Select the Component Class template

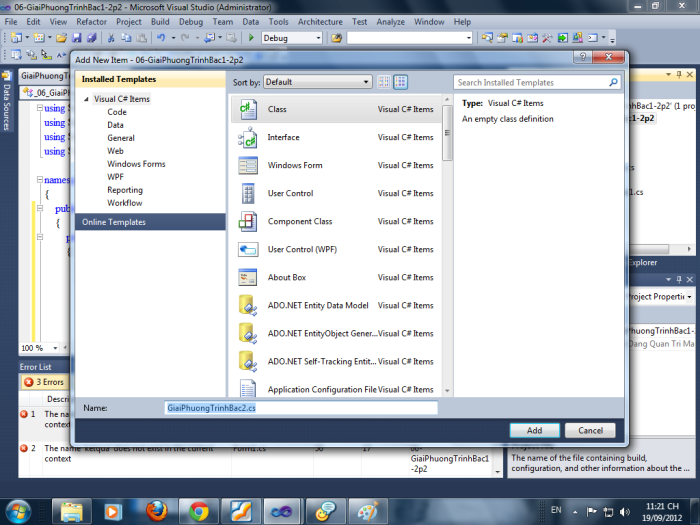(x=337, y=222)
